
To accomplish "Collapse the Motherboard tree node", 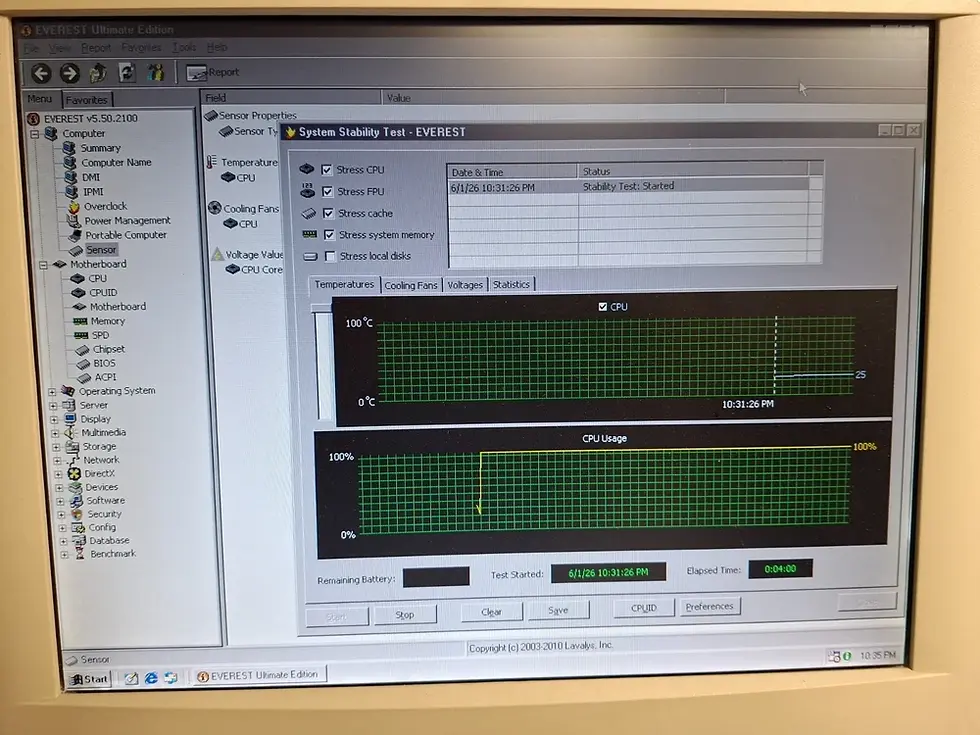I will [x=43, y=265].
